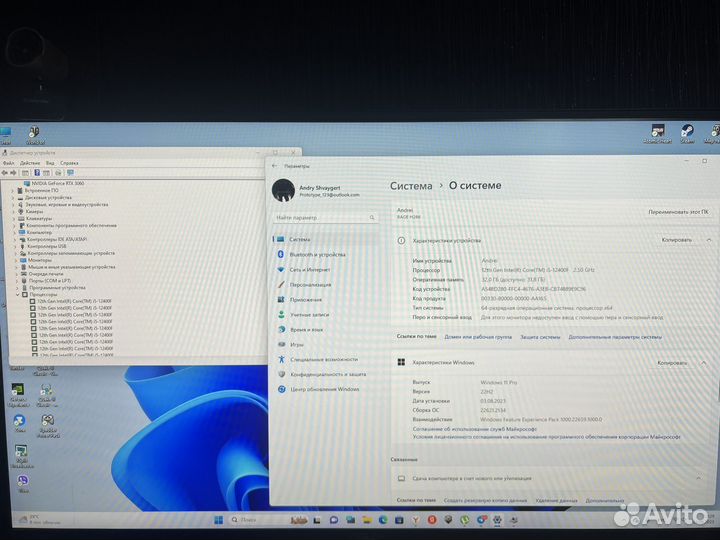This screenshot has width=720, height=540.
Task: Click the Help question-mark icon in Device Manager toolbar
Action: (x=37, y=173)
